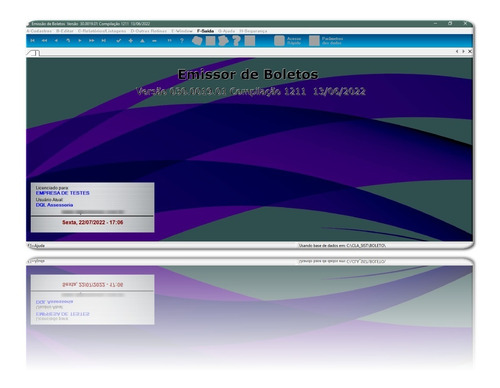500x388 pixels.
Task: Click the rewind double-arrow navigation icon
Action: click(x=44, y=41)
